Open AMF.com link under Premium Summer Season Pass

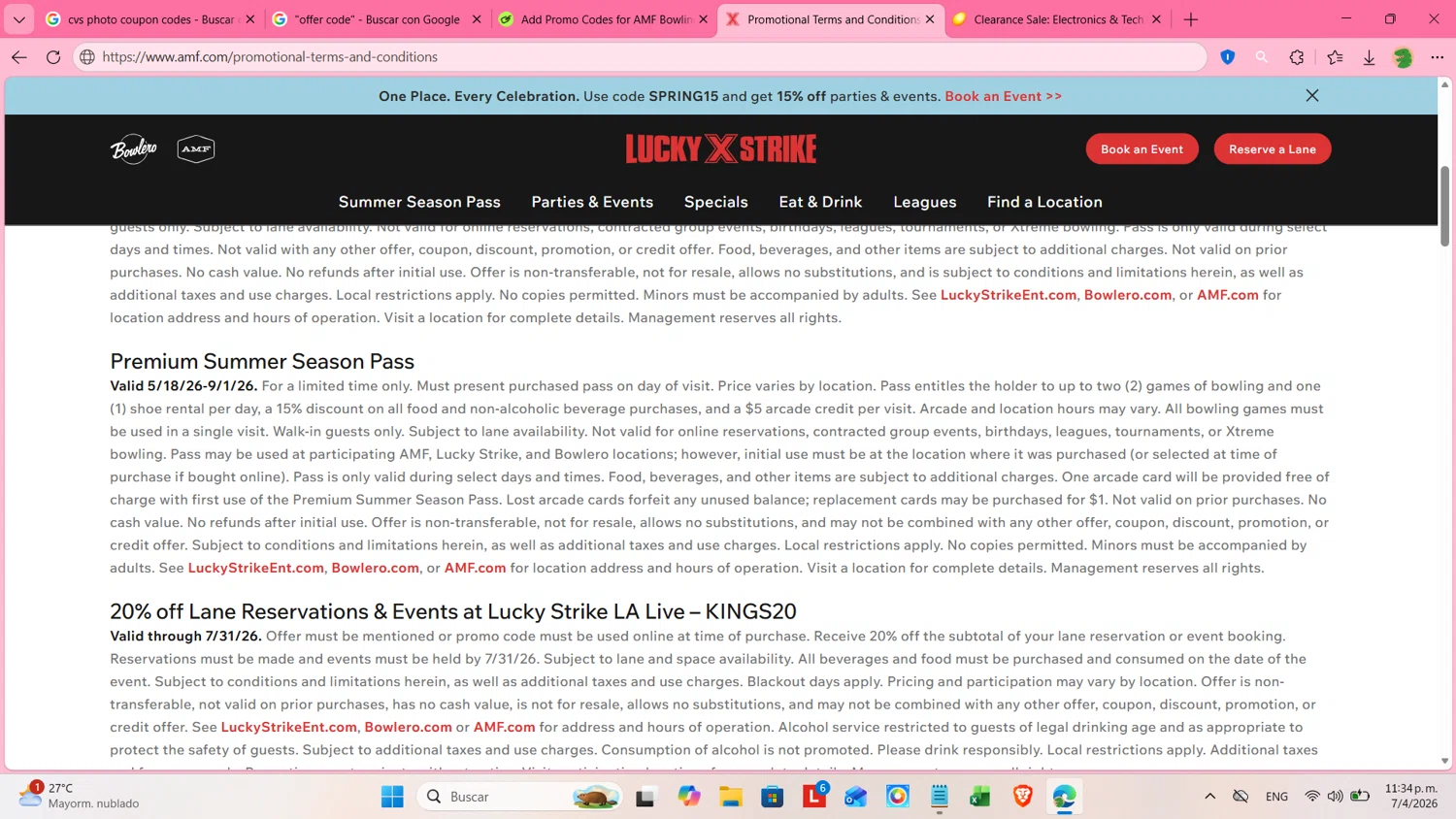[475, 568]
